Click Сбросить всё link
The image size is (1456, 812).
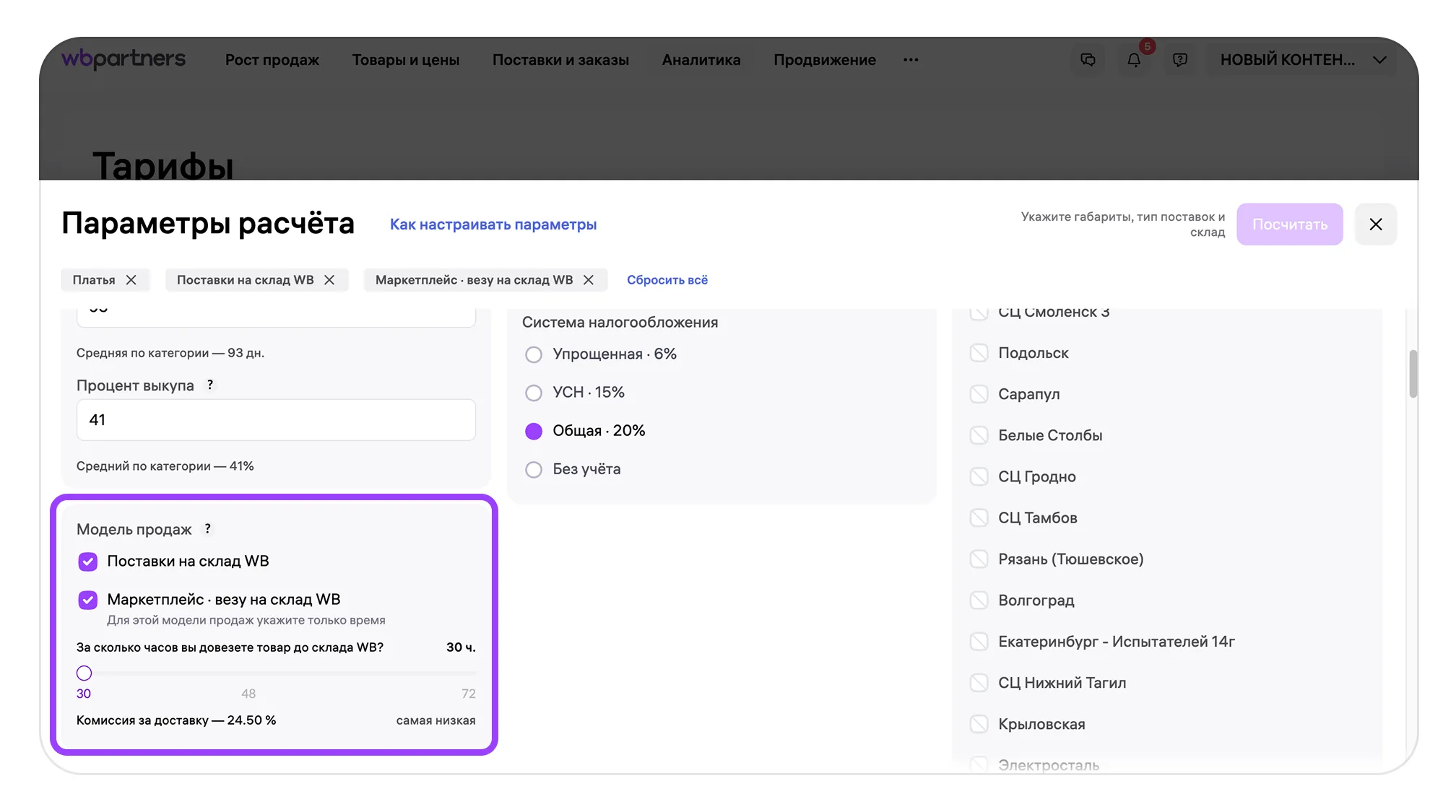pyautogui.click(x=667, y=280)
